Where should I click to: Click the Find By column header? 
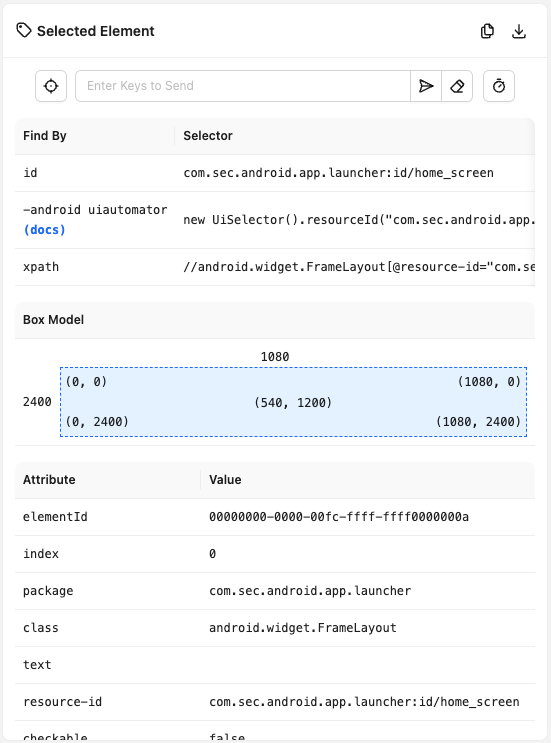(x=45, y=136)
